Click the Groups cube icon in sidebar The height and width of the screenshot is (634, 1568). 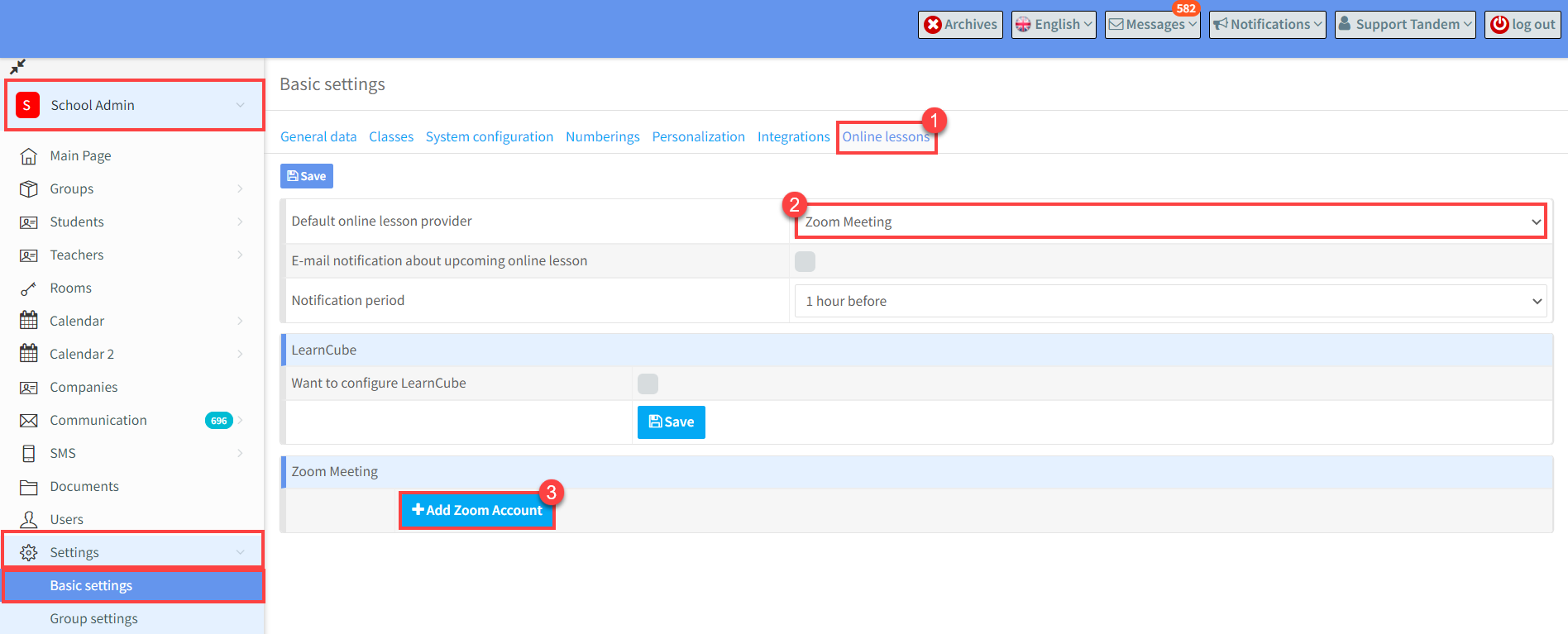tap(29, 189)
